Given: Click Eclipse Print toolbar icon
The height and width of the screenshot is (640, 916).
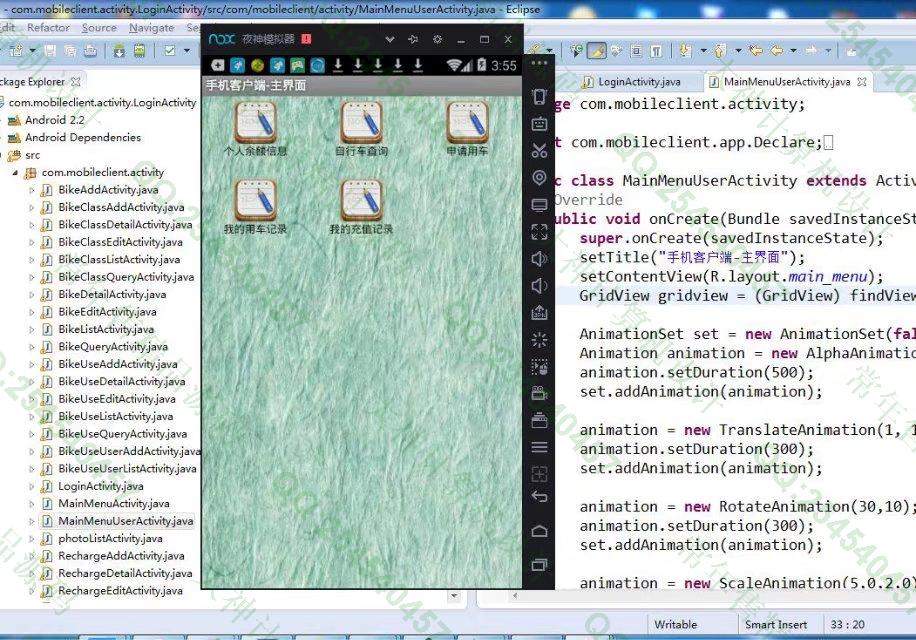Looking at the screenshot, I should (90, 51).
